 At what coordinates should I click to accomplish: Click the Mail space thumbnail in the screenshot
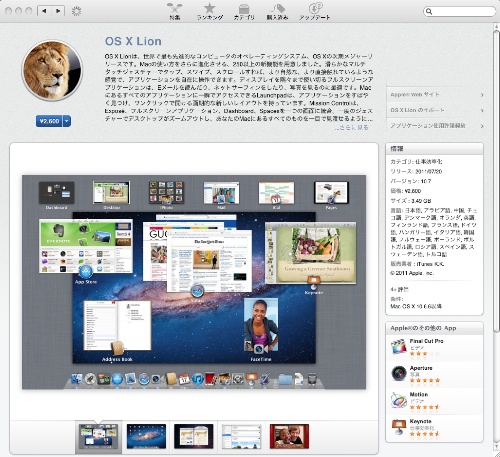coord(221,193)
